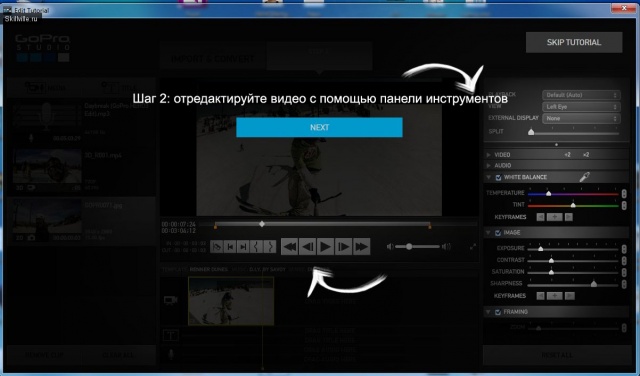Mute audio with the speaker icon
This screenshot has height=376, width=640.
point(390,247)
